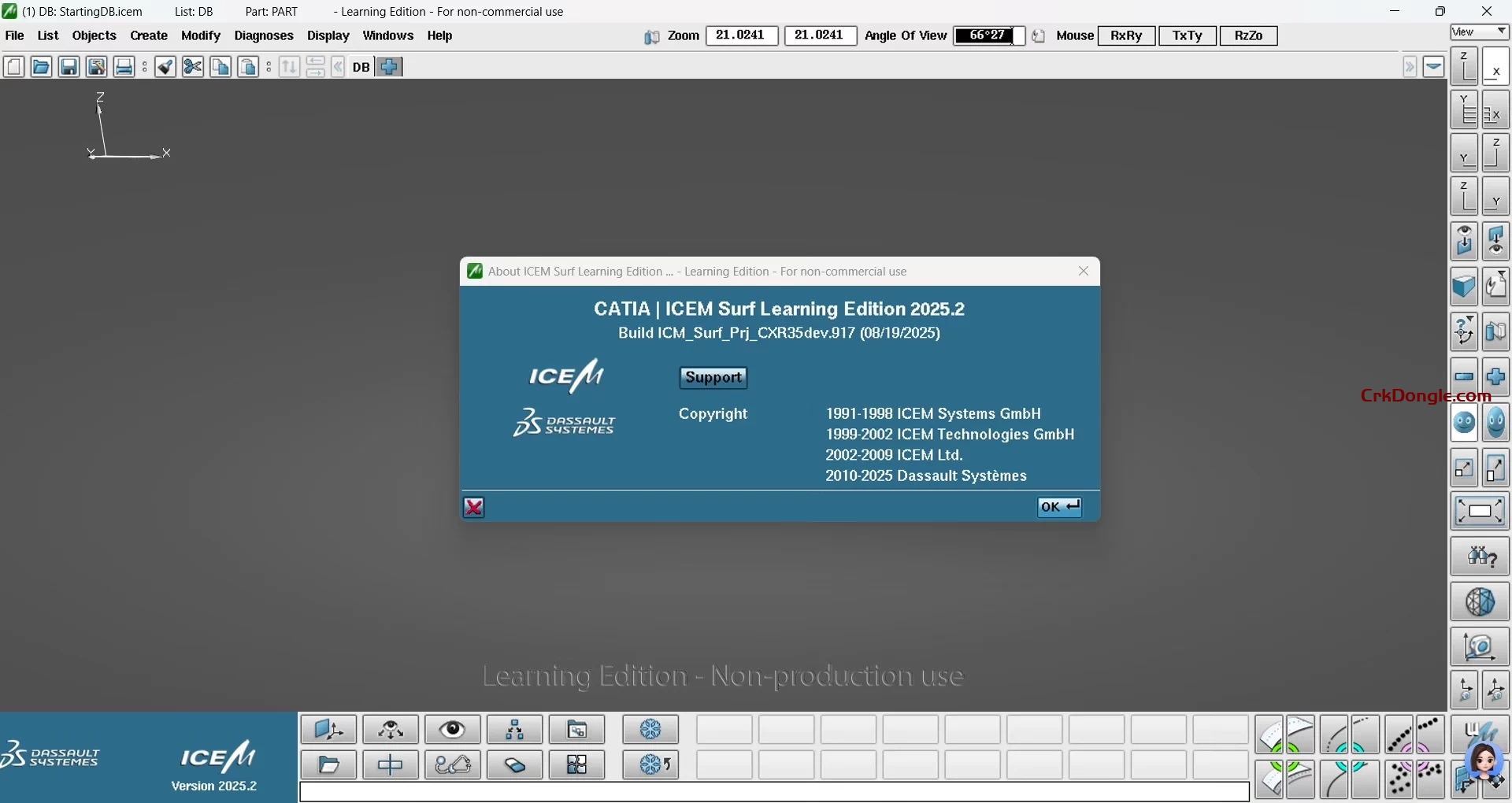Image resolution: width=1512 pixels, height=803 pixels.
Task: Click the Print icon
Action: click(124, 67)
